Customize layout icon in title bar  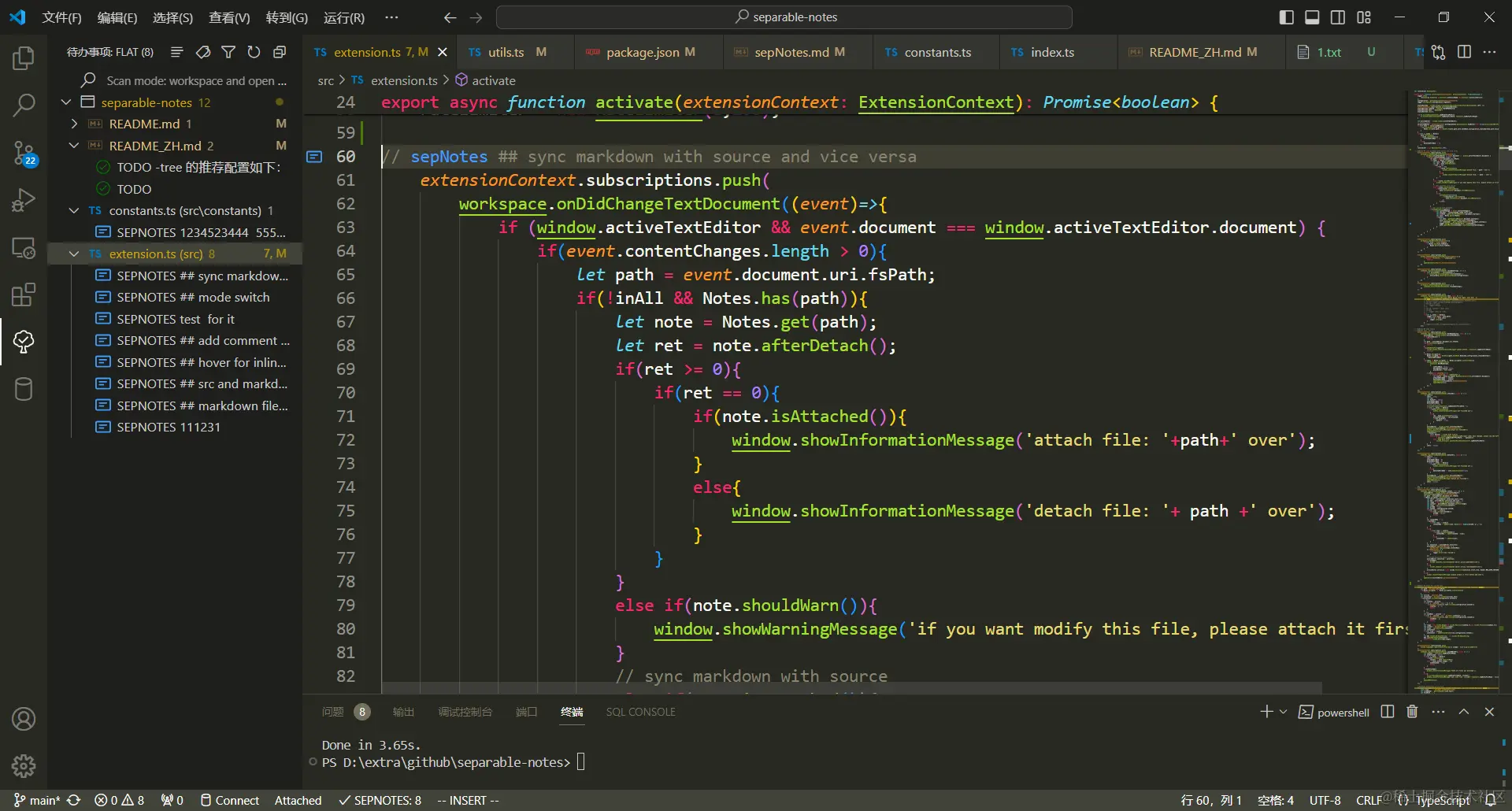1364,17
